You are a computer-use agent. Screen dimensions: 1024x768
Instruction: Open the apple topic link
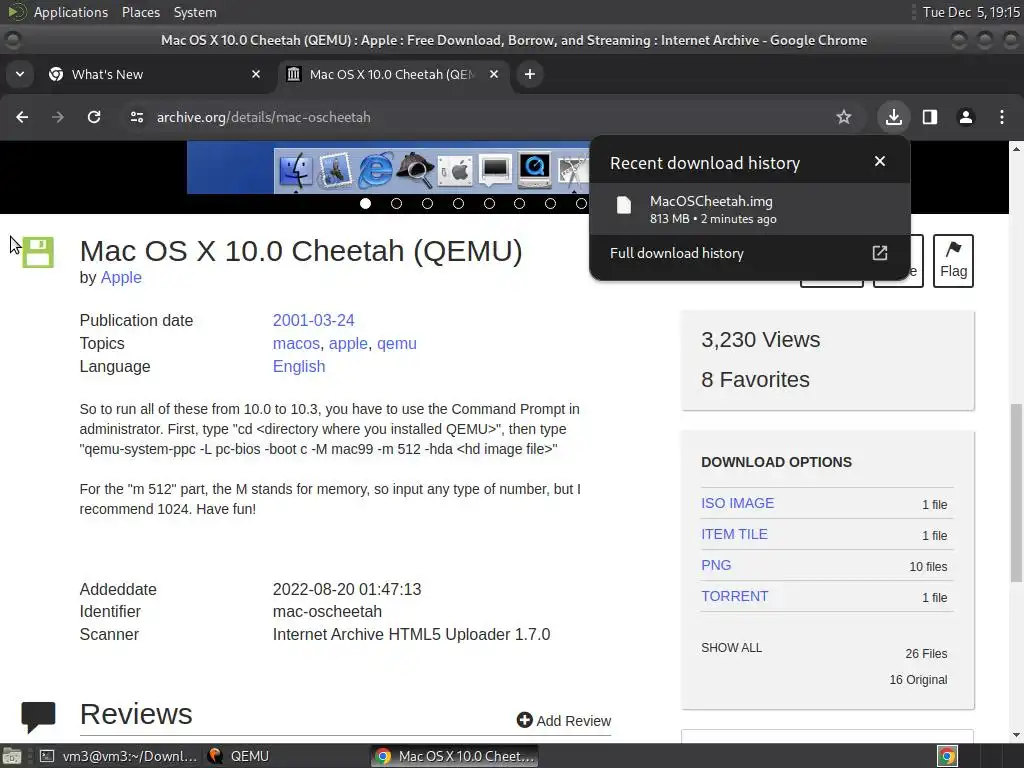pos(348,344)
